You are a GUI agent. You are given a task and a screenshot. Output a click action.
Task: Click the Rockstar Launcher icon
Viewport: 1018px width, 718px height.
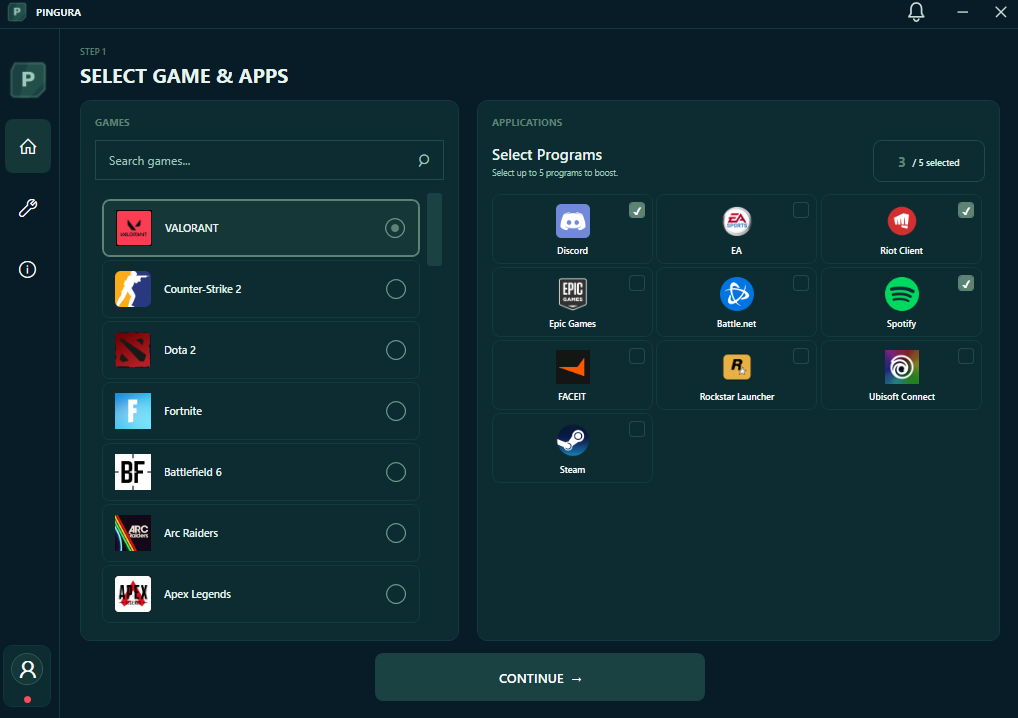point(737,367)
